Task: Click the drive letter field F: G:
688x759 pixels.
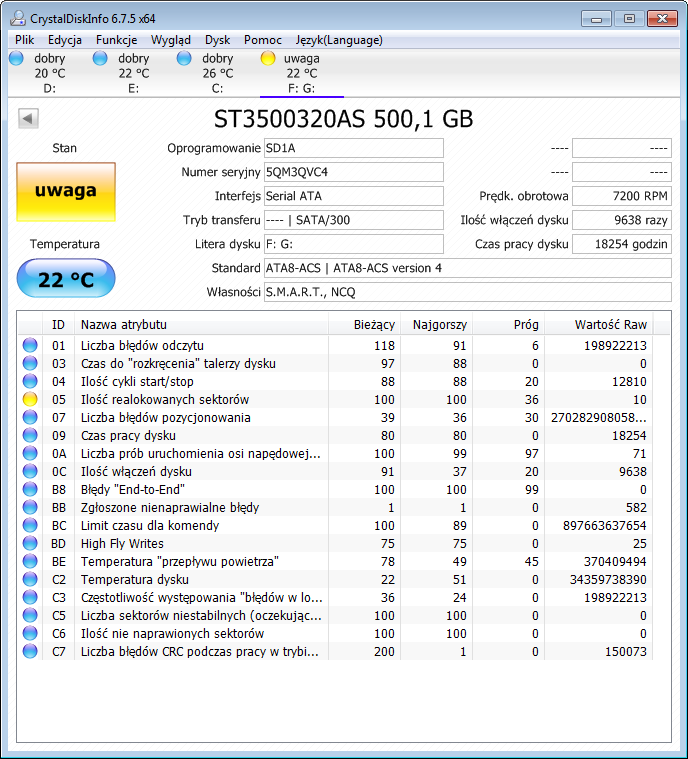Action: [353, 244]
